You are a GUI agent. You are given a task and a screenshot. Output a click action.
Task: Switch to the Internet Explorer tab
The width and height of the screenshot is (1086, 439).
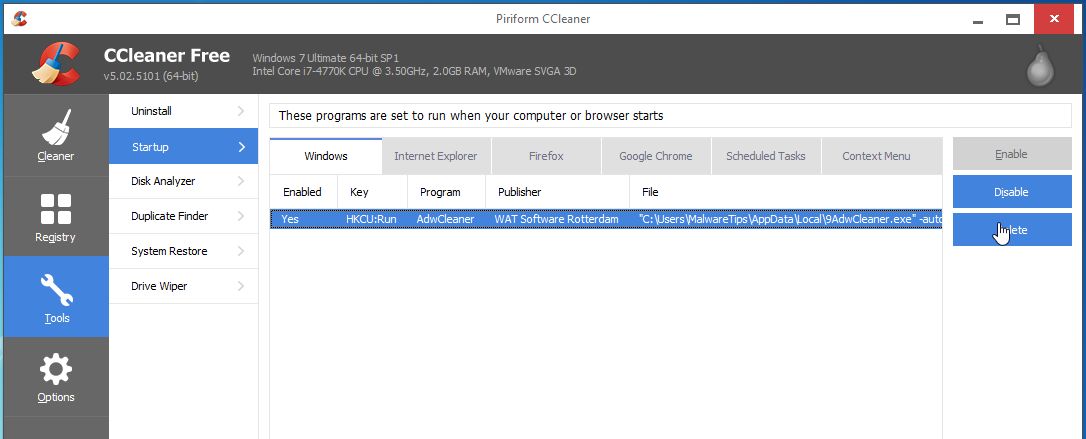(x=436, y=156)
